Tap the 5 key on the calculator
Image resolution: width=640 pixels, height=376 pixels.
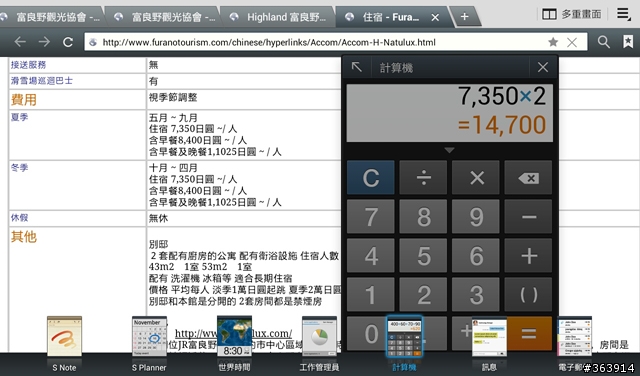(423, 256)
